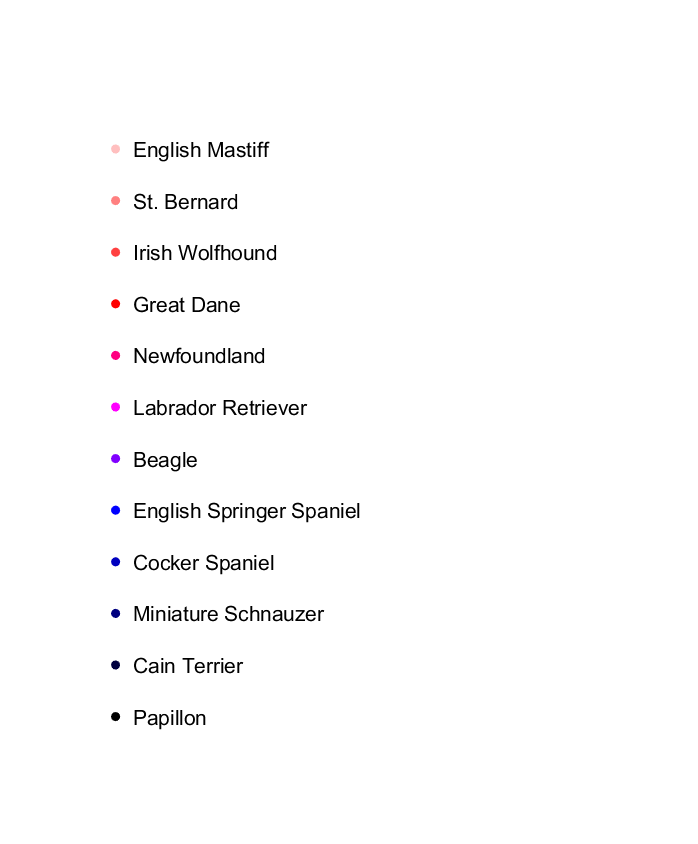Click the blue English Springer Spaniel dot
This screenshot has width=698, height=844.
115,510
